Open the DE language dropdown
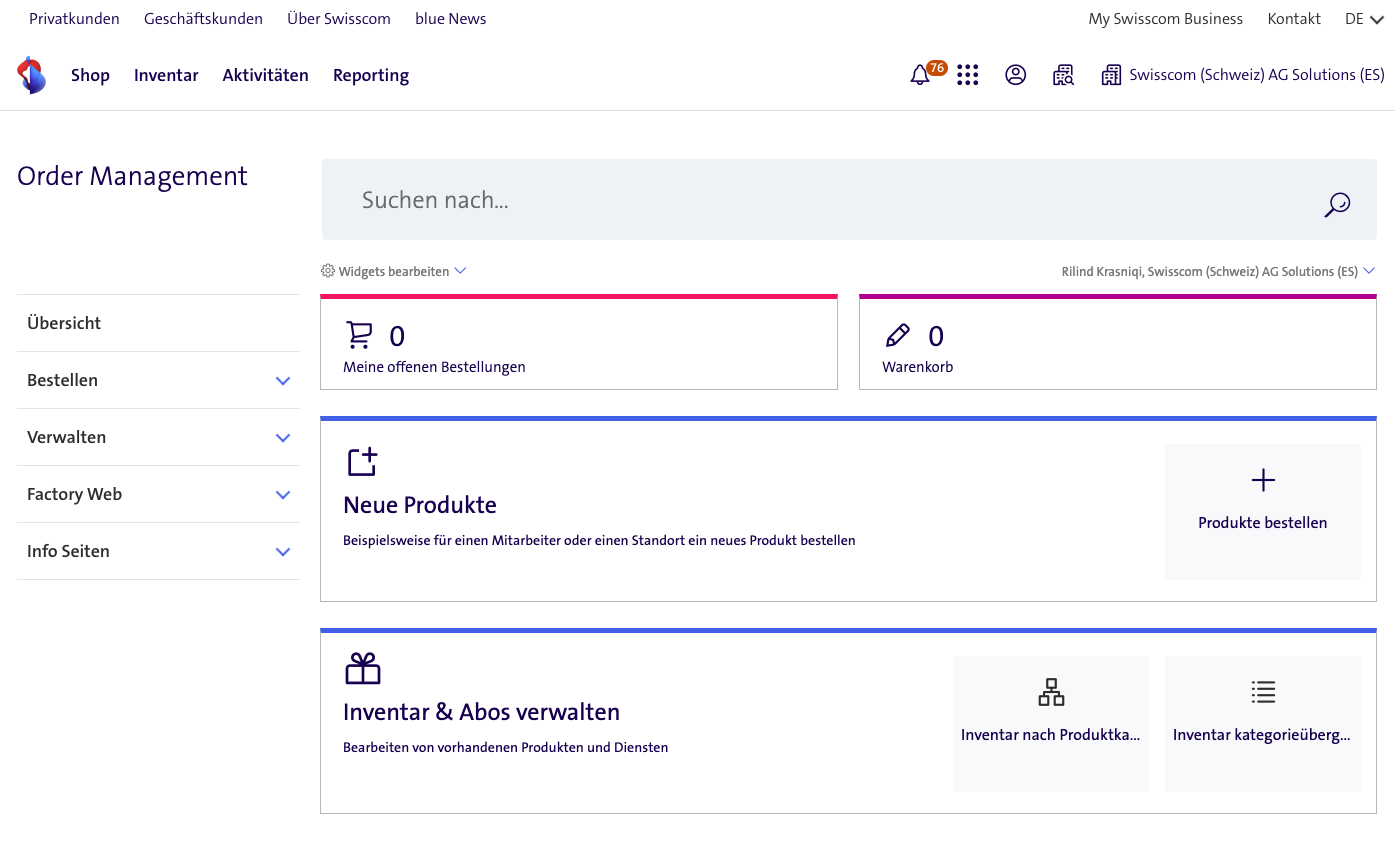The width and height of the screenshot is (1395, 861). tap(1364, 19)
